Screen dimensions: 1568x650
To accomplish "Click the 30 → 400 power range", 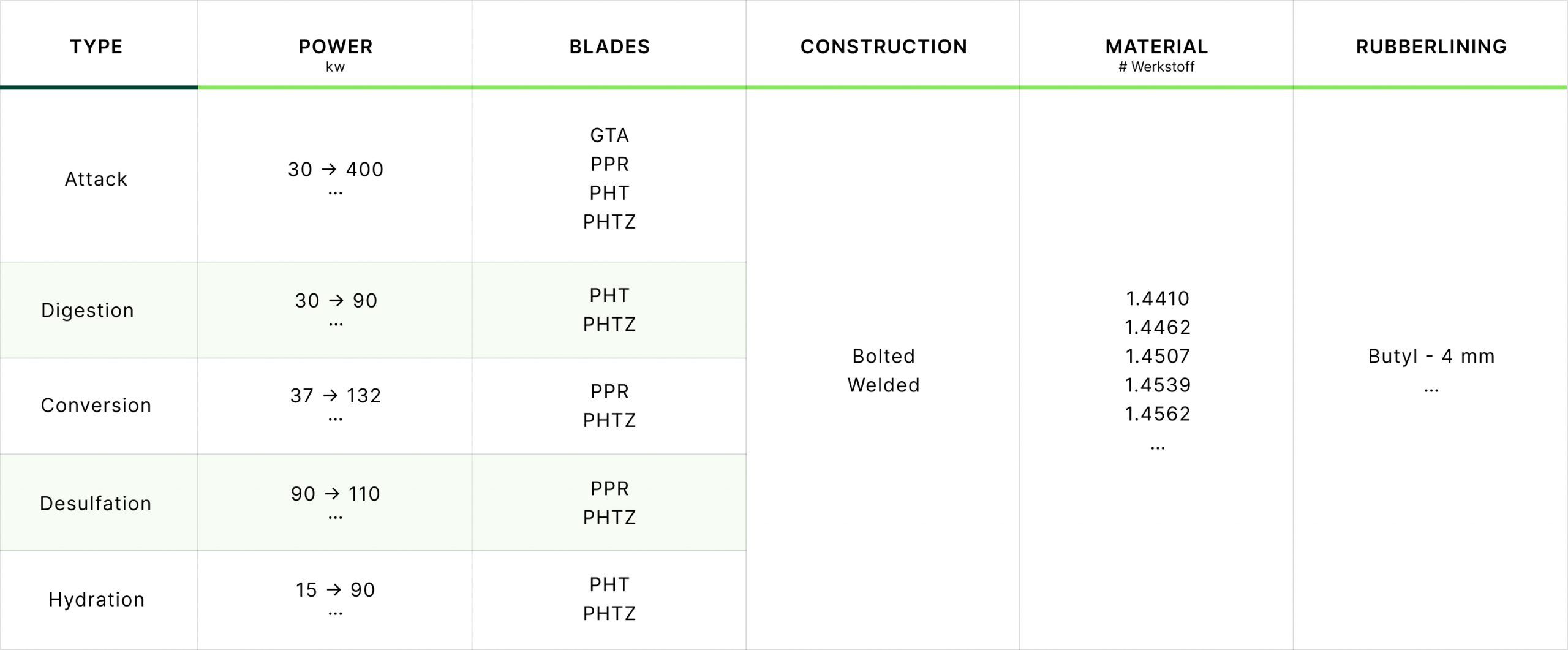I will [x=335, y=169].
